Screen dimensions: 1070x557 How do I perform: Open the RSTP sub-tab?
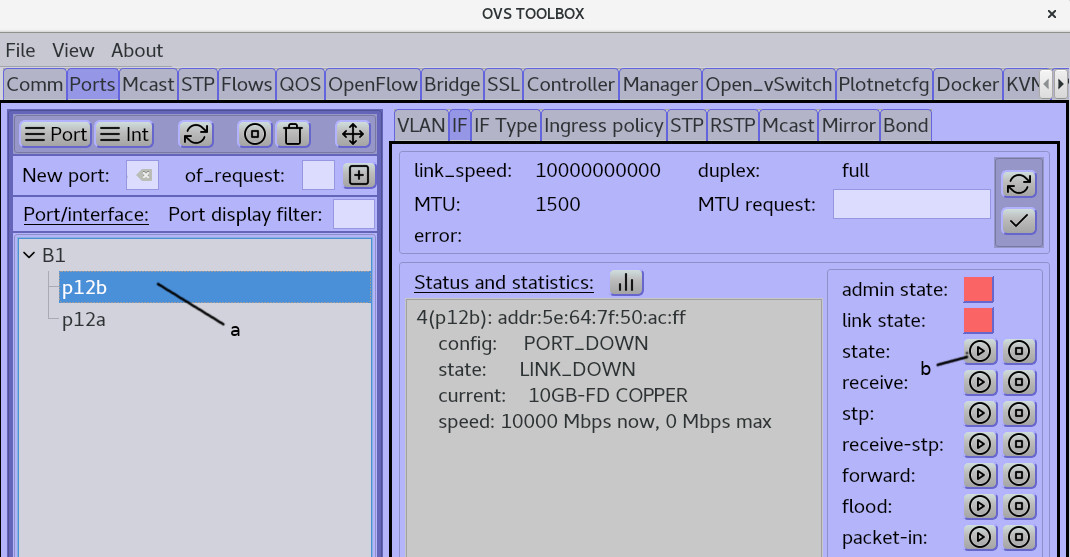click(x=733, y=126)
